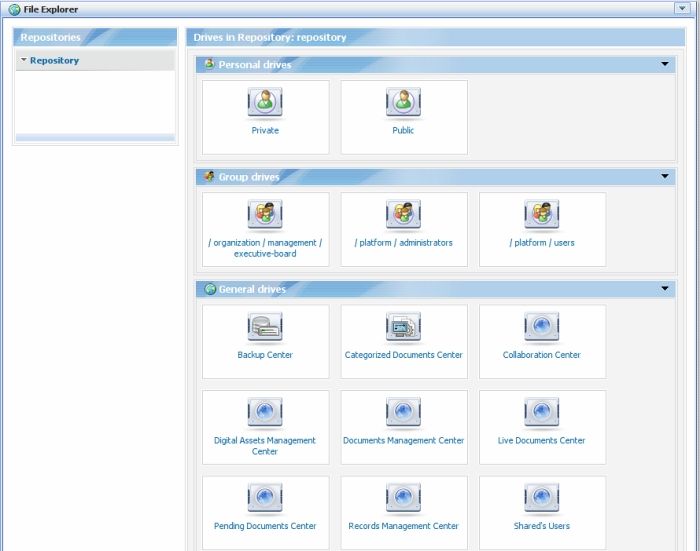Open the Documents Management Center icon
The height and width of the screenshot is (551, 700).
[404, 413]
